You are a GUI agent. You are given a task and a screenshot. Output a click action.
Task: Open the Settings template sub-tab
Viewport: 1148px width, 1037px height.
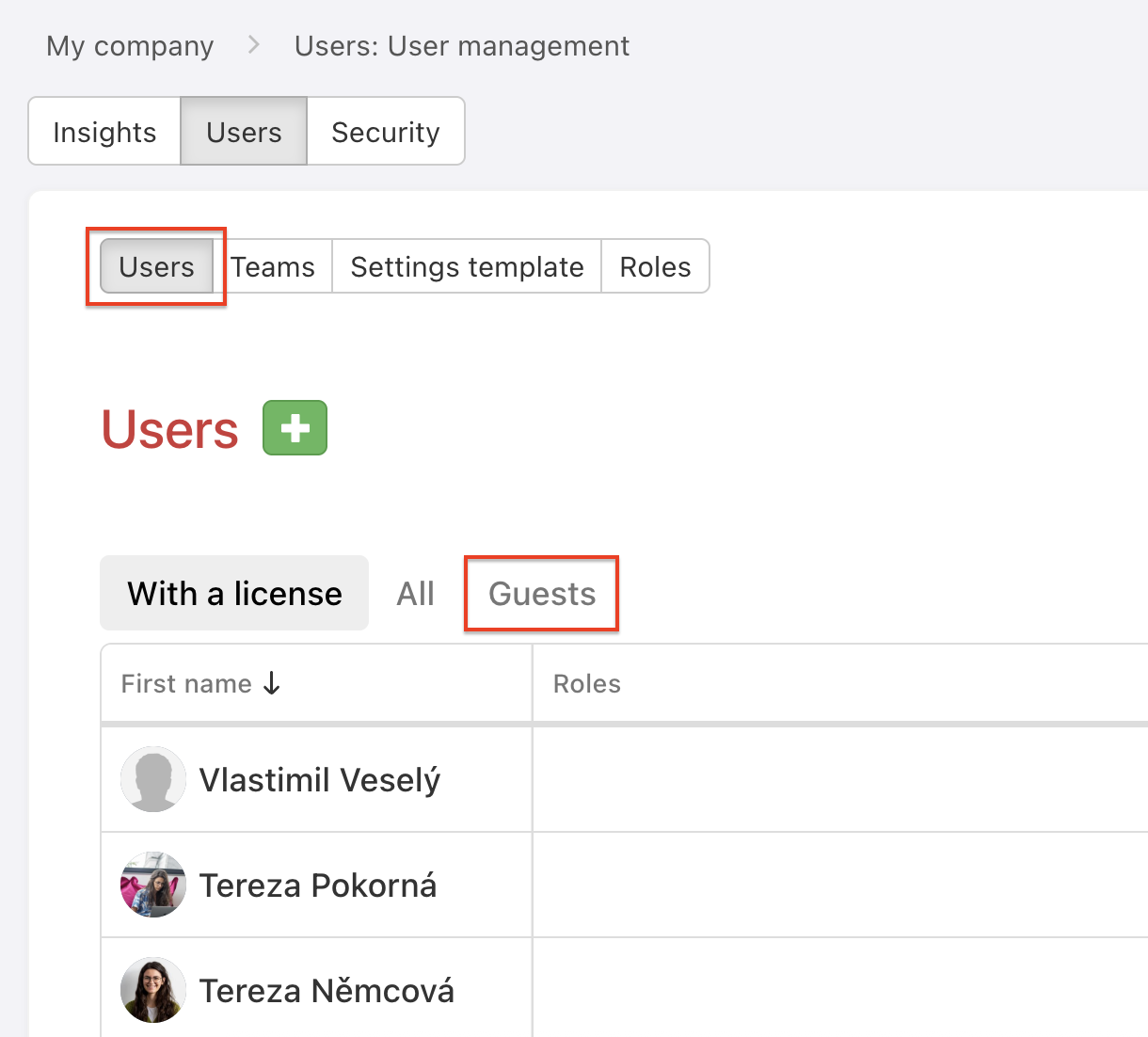coord(467,266)
